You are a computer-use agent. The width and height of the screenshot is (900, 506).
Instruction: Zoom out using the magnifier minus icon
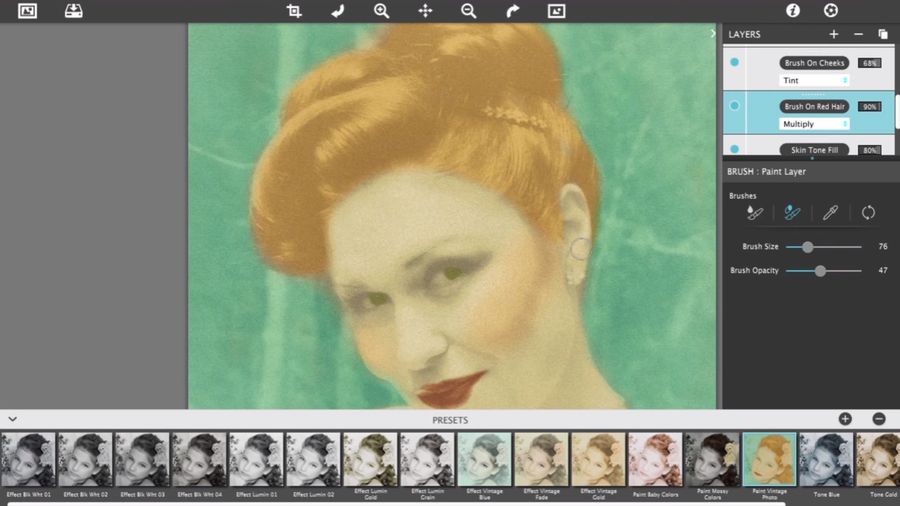pos(468,11)
